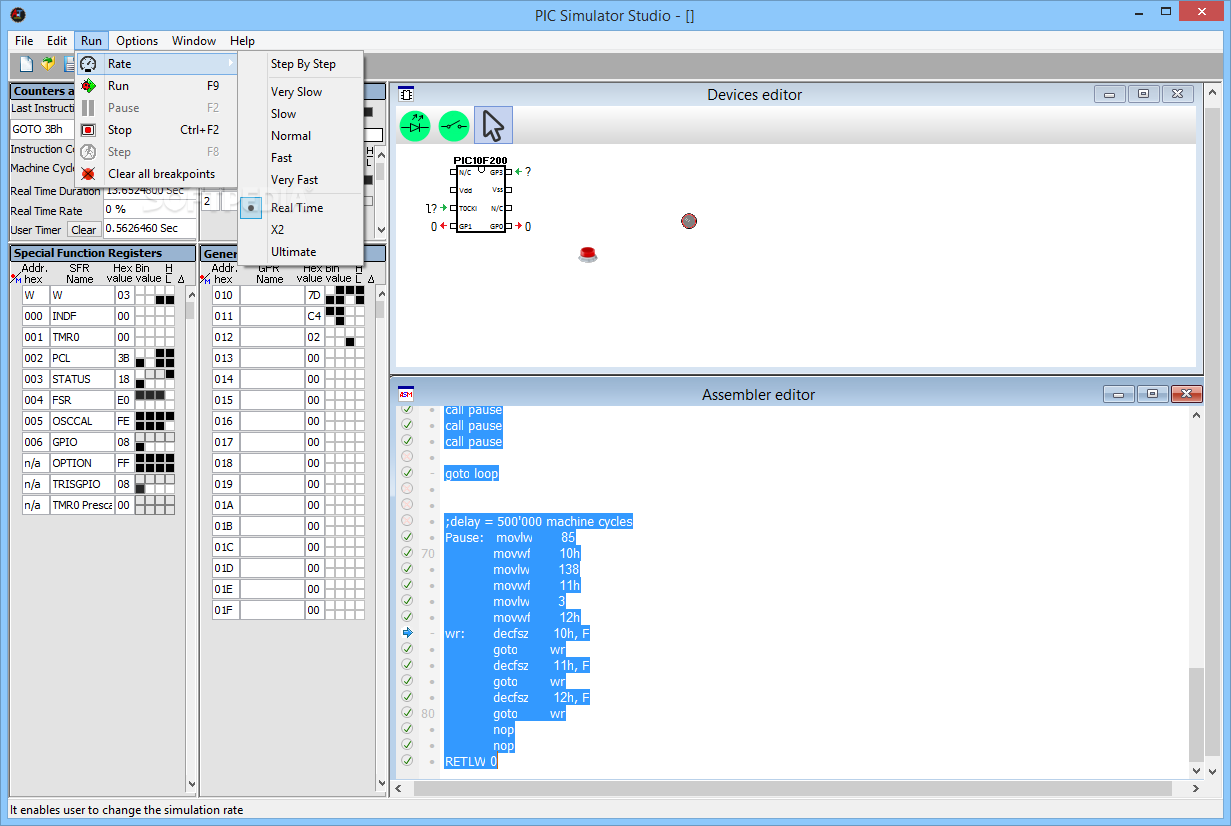Image resolution: width=1231 pixels, height=826 pixels.
Task: Click the TRISGPIO register name cell
Action: 81,484
